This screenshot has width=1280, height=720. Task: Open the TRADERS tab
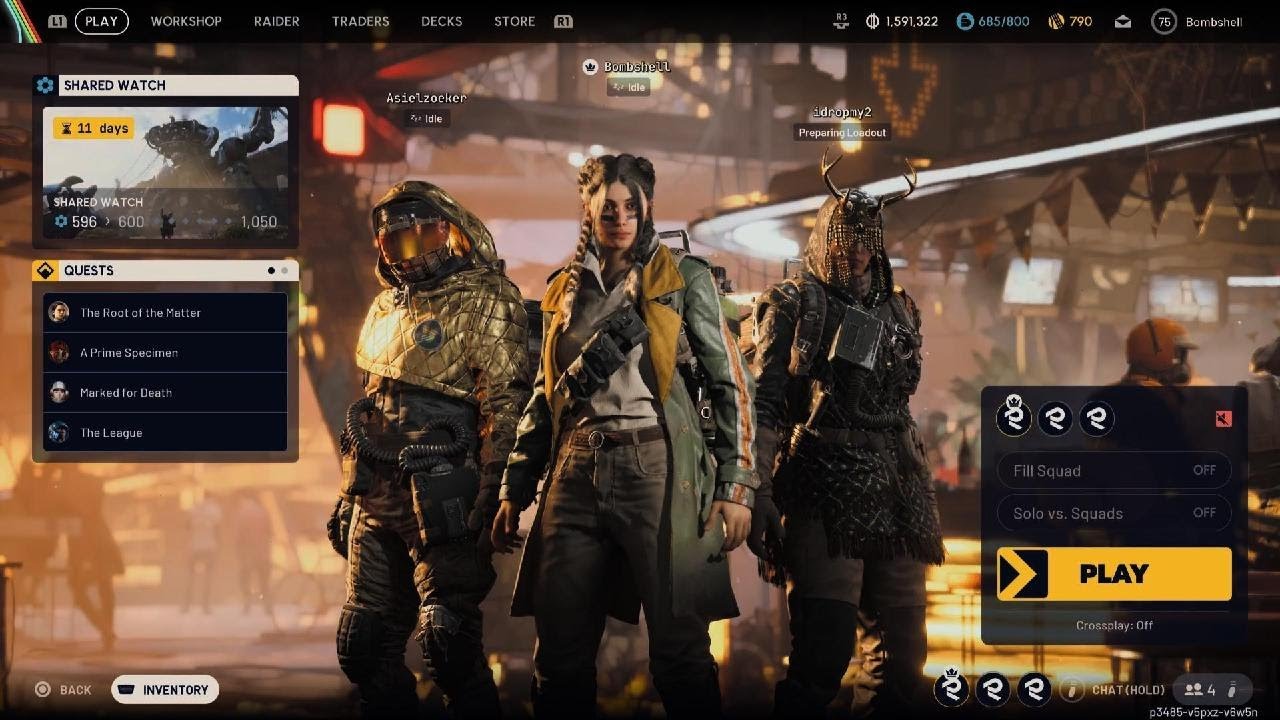[361, 21]
